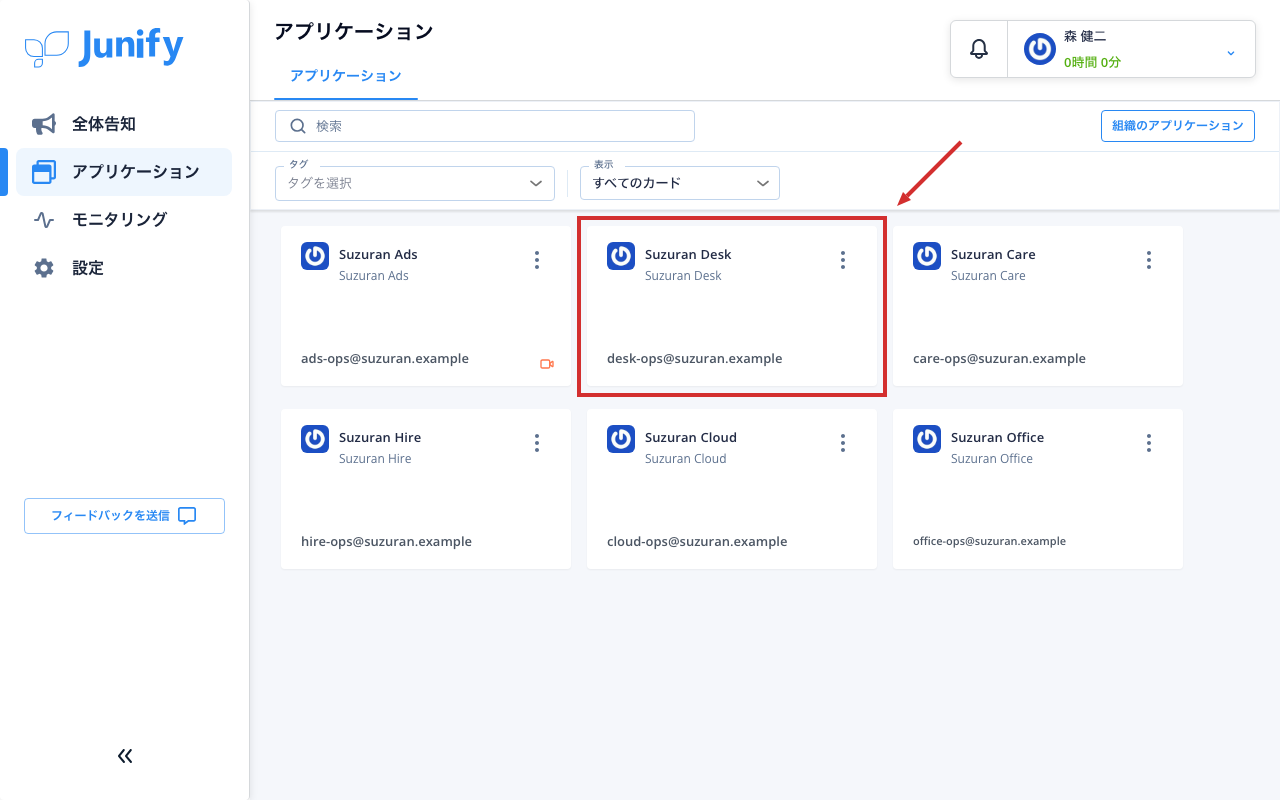Click hire-ops@suzuran.example text
Viewport: 1280px width, 800px height.
click(386, 542)
